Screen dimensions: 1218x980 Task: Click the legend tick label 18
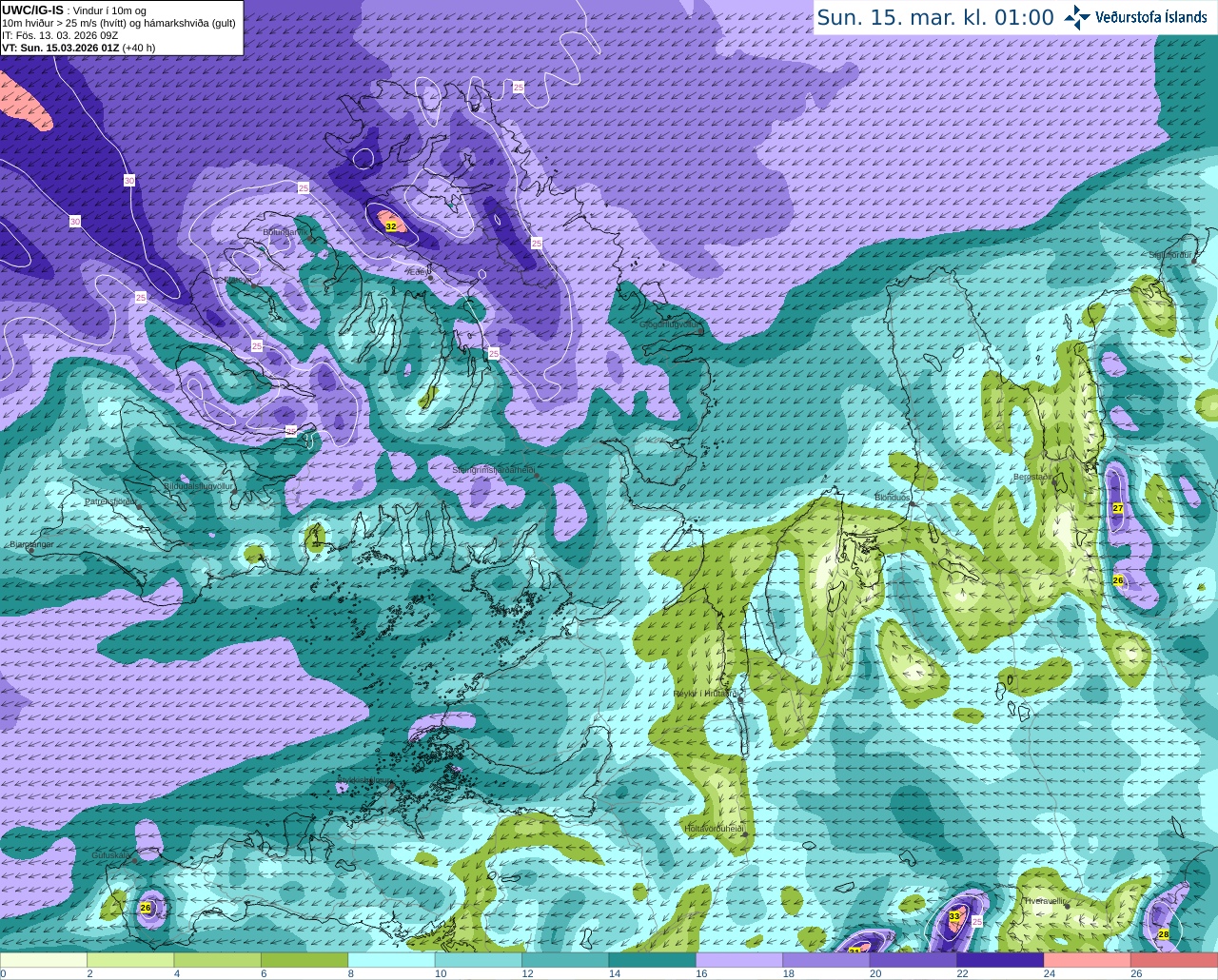[x=789, y=973]
